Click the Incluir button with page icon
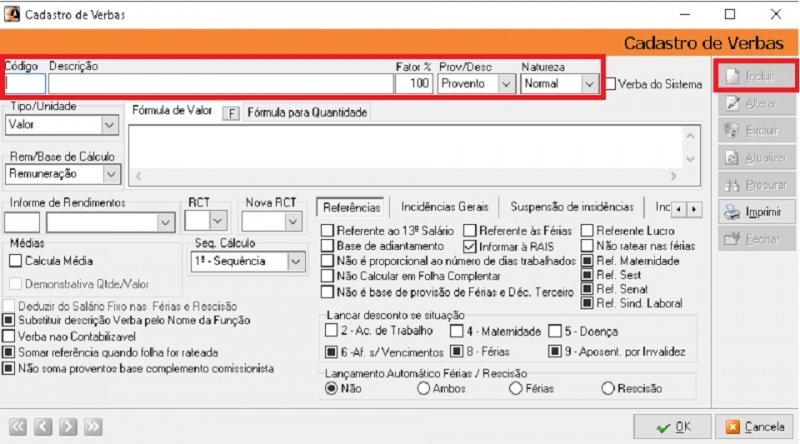 pyautogui.click(x=756, y=77)
